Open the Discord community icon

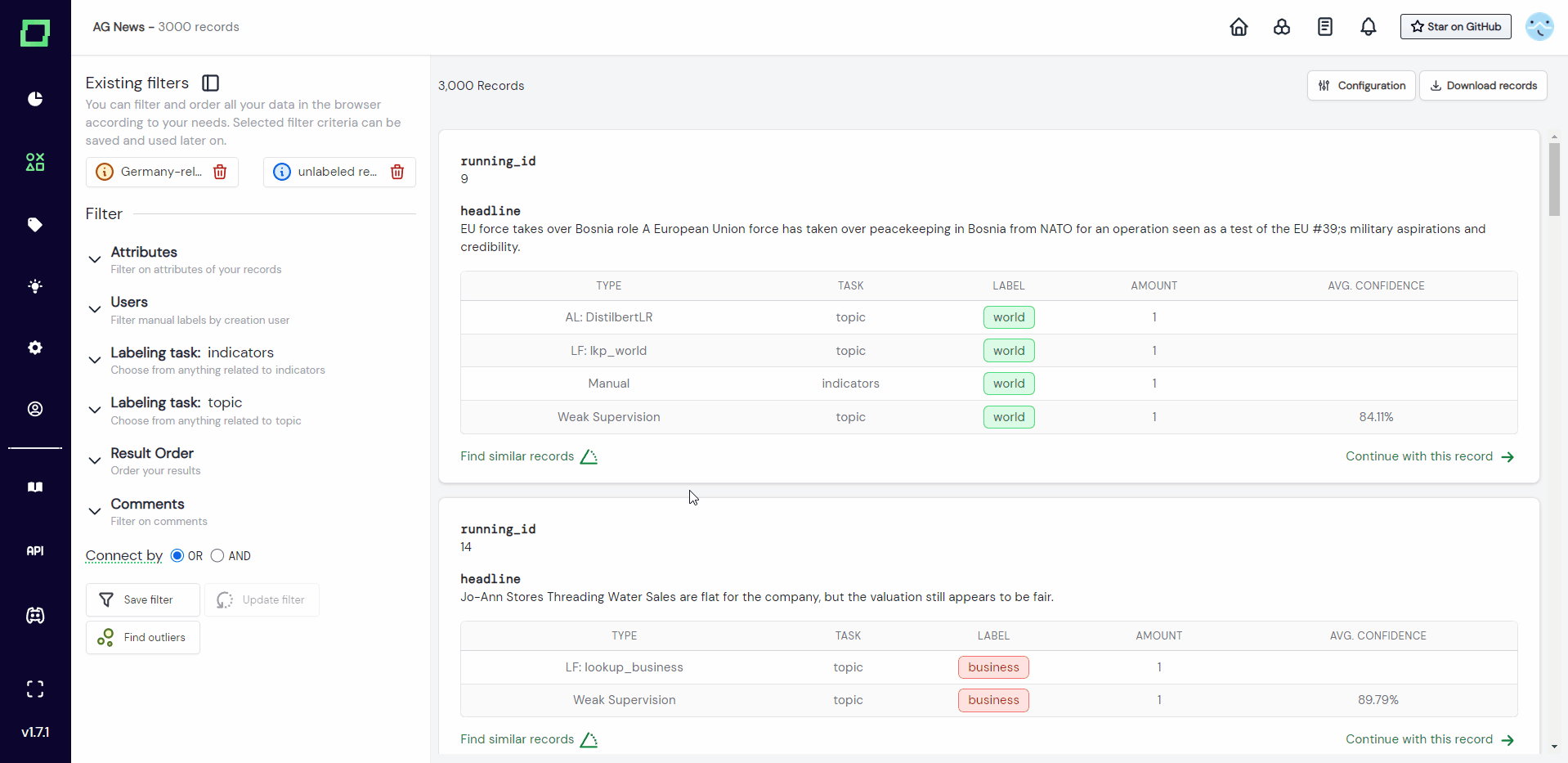tap(35, 616)
